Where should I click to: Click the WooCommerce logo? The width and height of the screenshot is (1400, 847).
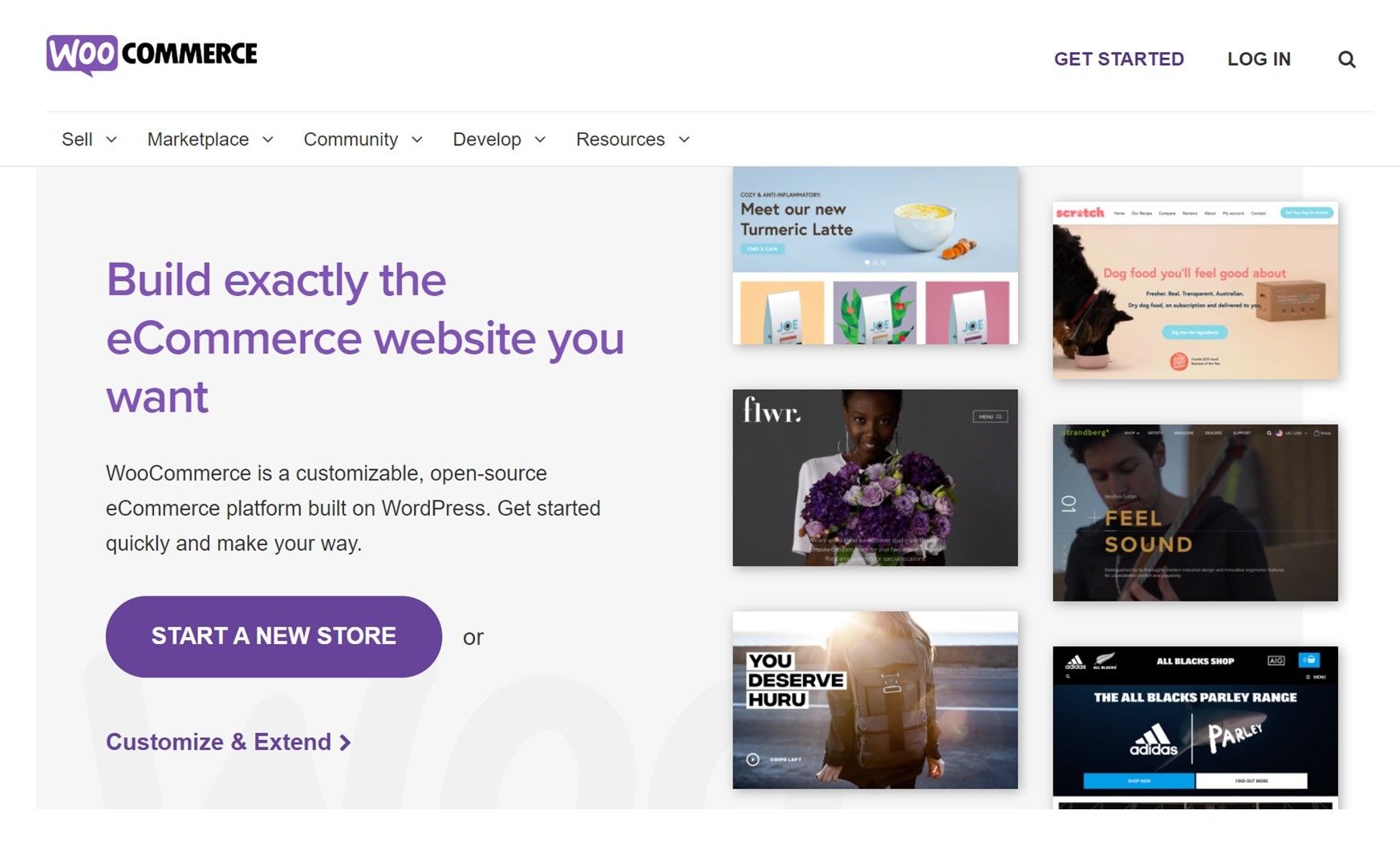(x=152, y=55)
